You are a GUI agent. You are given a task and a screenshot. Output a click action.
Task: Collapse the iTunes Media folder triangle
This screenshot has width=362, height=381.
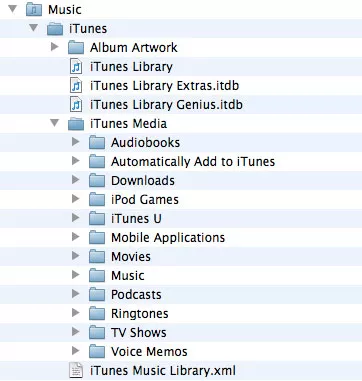54,123
